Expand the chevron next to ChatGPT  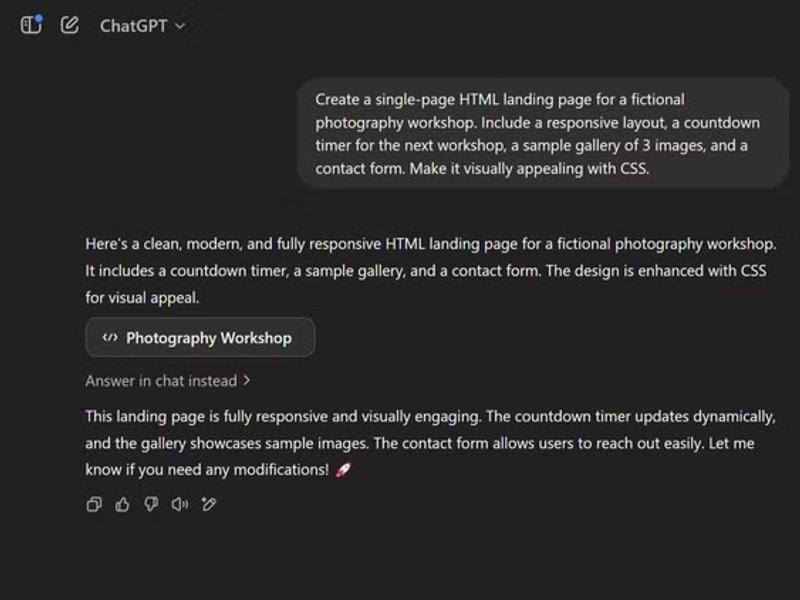click(180, 27)
